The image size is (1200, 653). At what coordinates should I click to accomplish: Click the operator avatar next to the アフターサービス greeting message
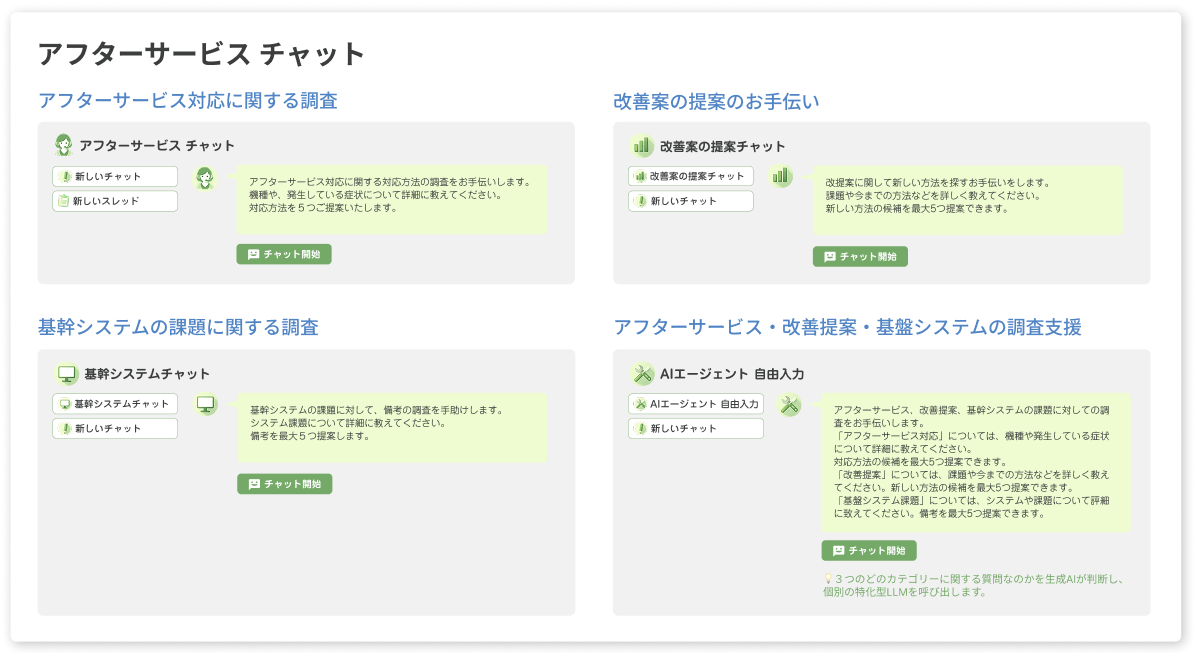tap(205, 178)
